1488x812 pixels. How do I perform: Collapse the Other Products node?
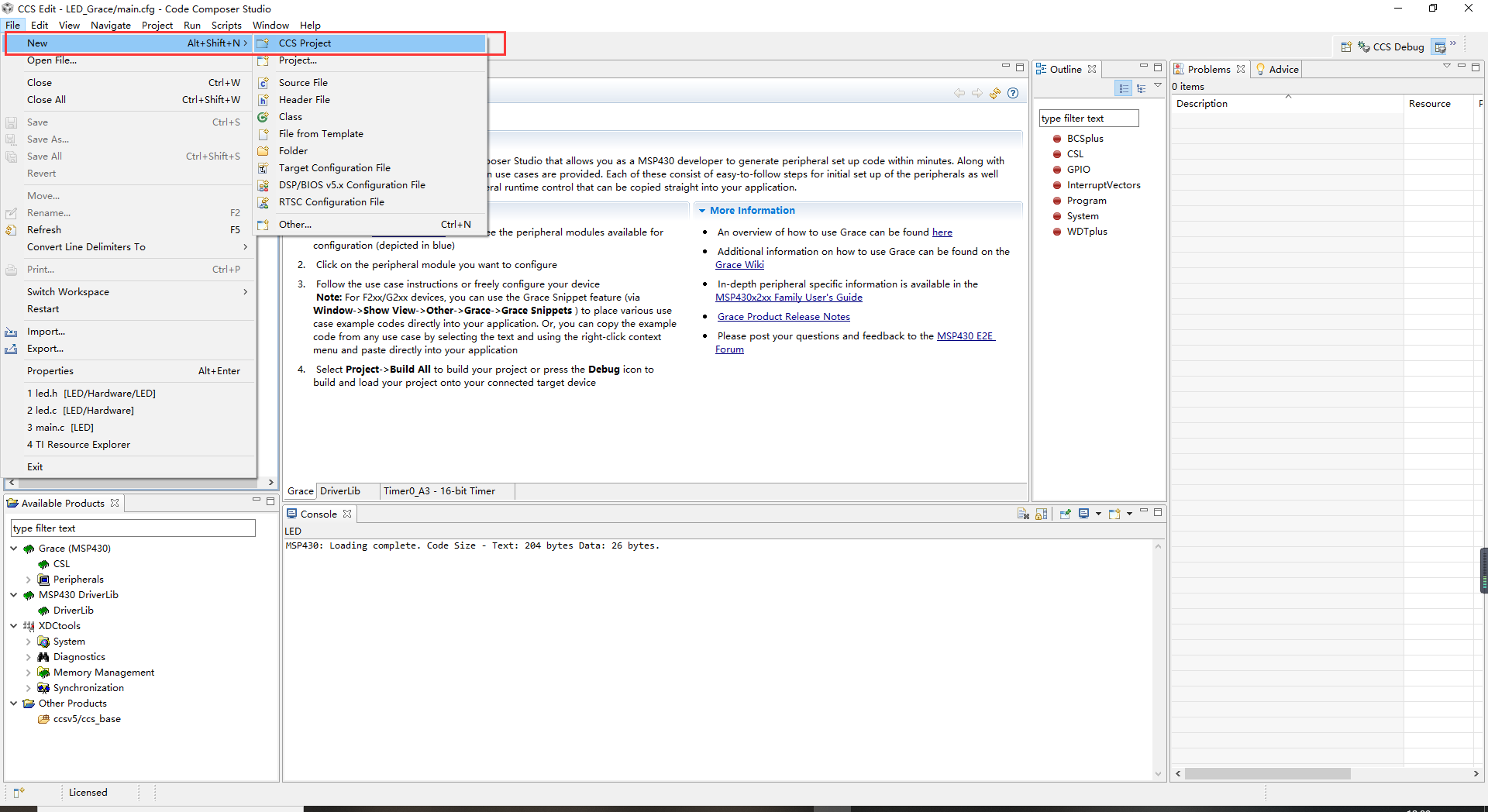pyautogui.click(x=14, y=704)
